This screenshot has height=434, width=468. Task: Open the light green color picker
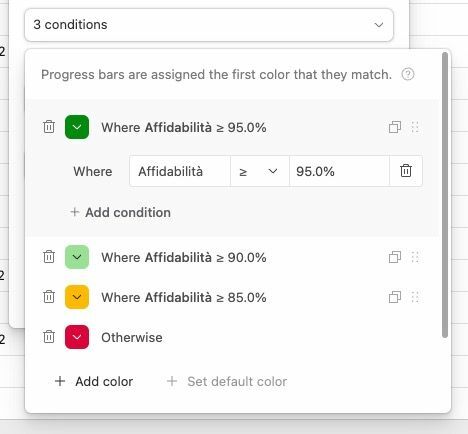(77, 257)
